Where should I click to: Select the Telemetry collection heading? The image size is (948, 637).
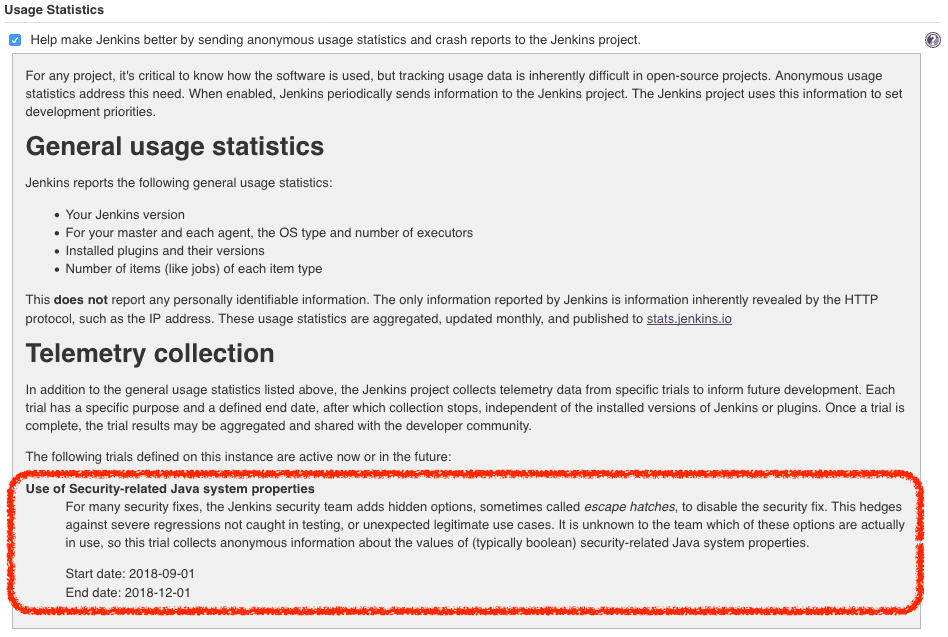coord(150,353)
